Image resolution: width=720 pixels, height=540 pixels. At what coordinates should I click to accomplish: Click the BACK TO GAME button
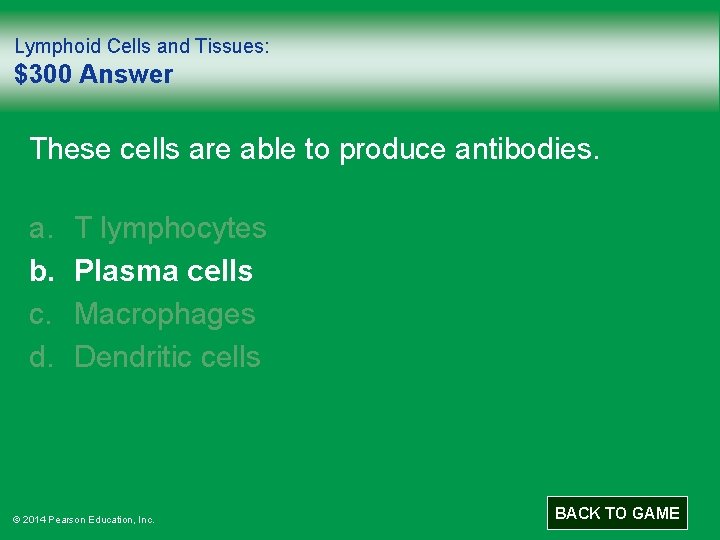pos(617,513)
